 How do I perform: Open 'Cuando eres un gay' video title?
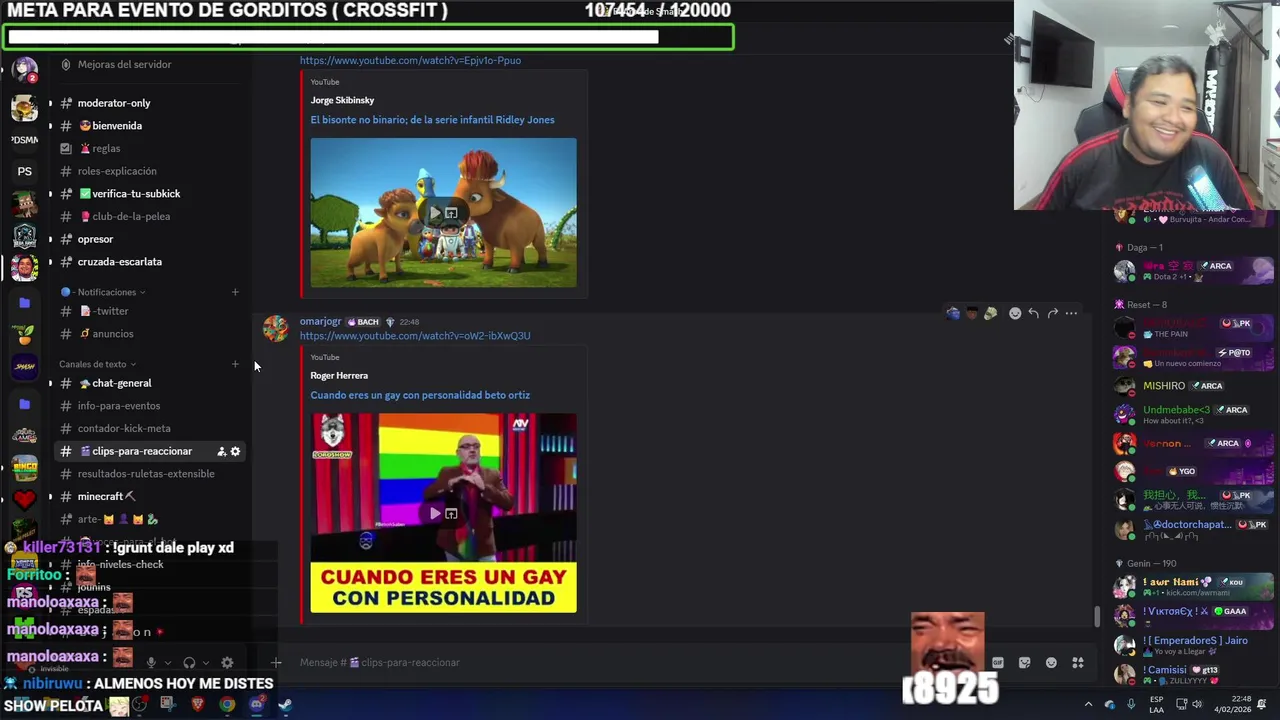pos(420,395)
